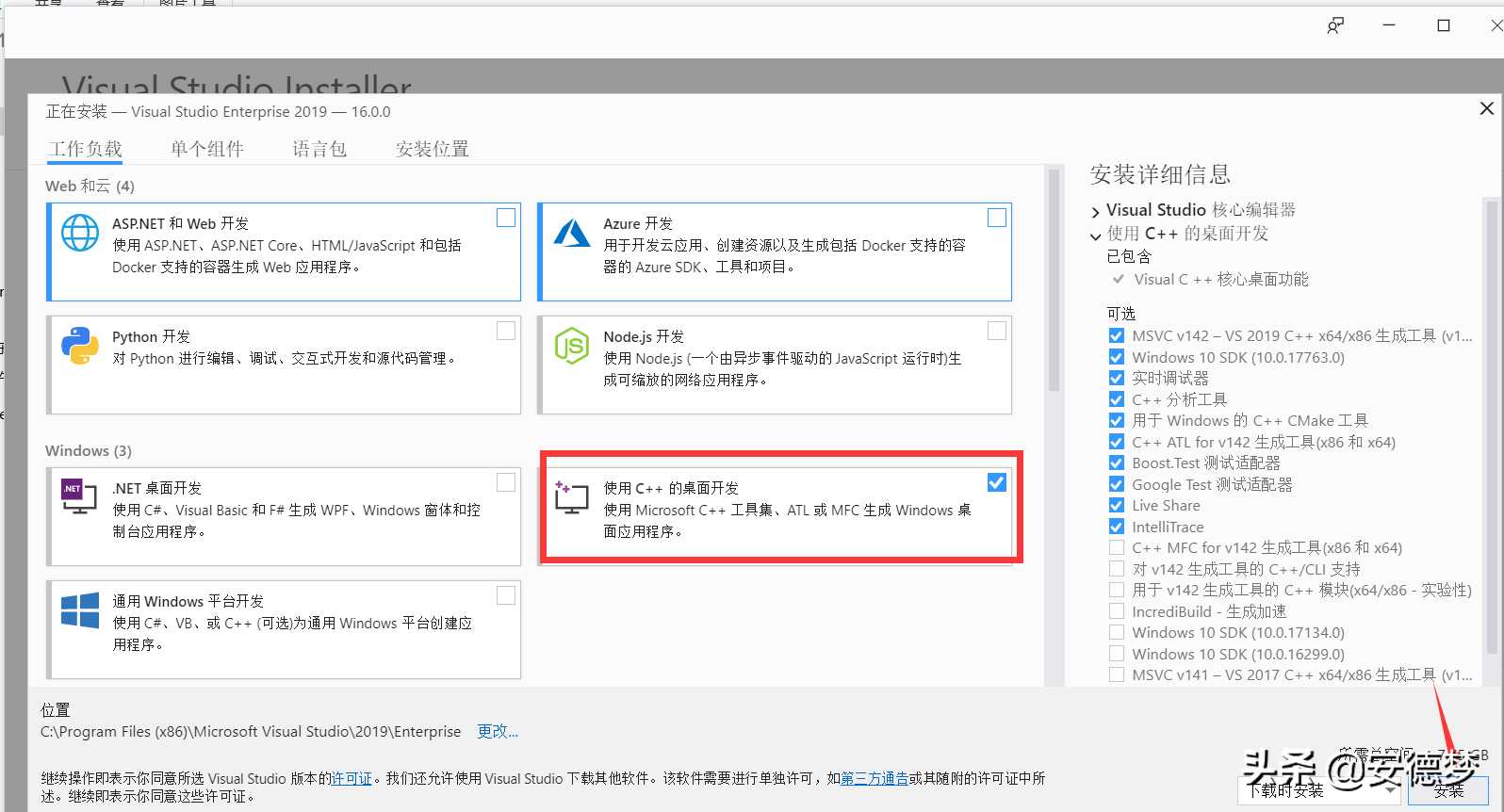Click the Visual C++ 核心桌面功能 included item
The height and width of the screenshot is (812, 1504).
[1220, 279]
